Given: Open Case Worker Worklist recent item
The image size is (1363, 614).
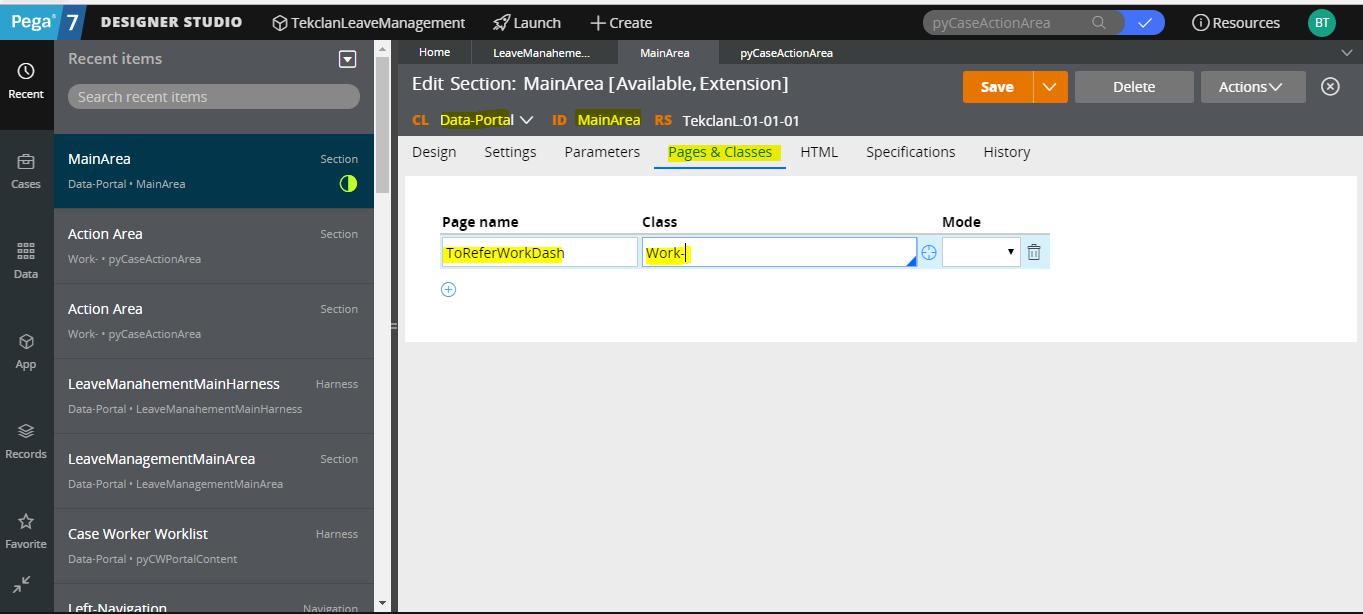Looking at the screenshot, I should point(214,546).
